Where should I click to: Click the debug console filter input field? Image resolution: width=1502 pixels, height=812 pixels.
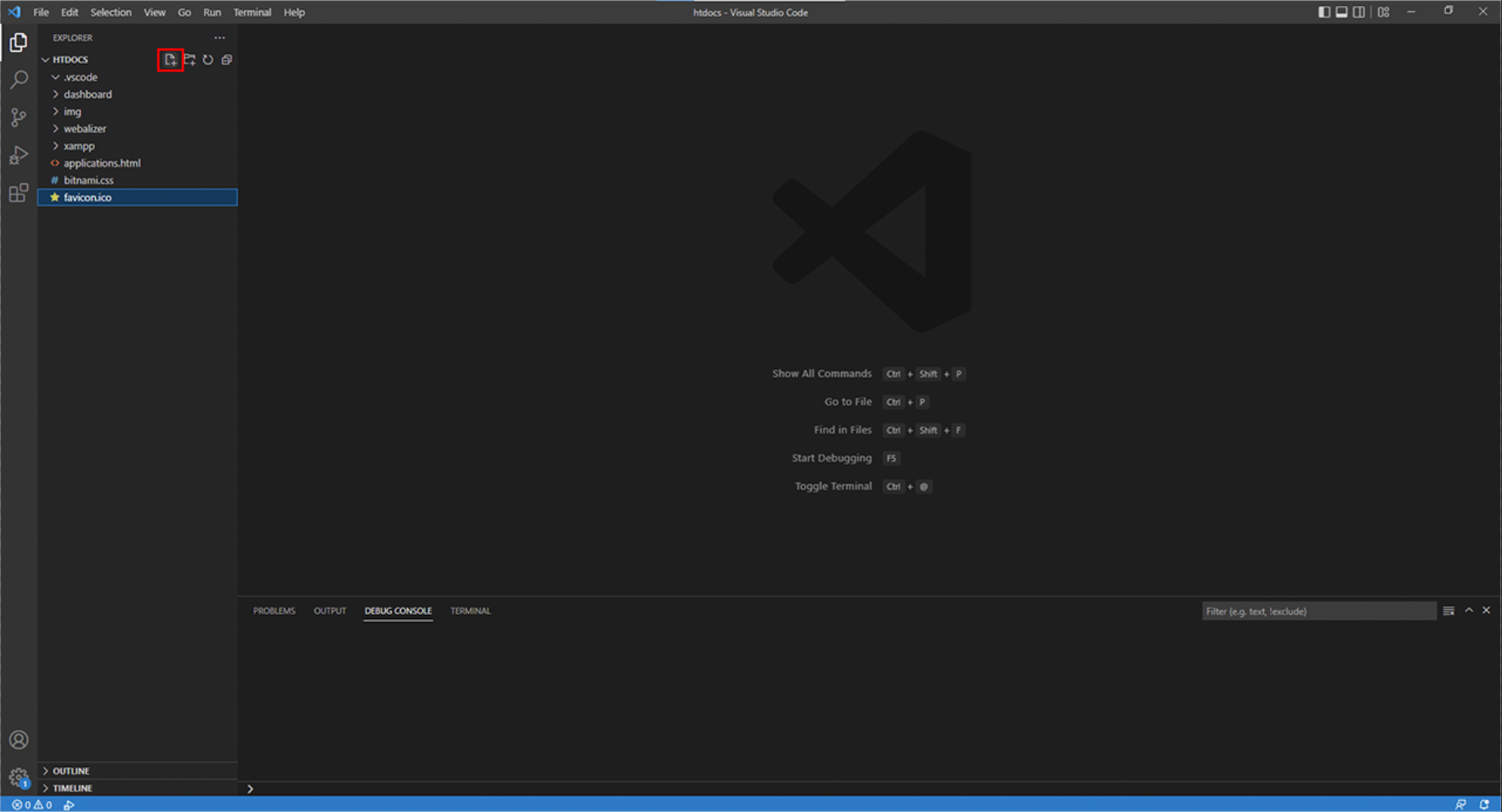(1318, 611)
